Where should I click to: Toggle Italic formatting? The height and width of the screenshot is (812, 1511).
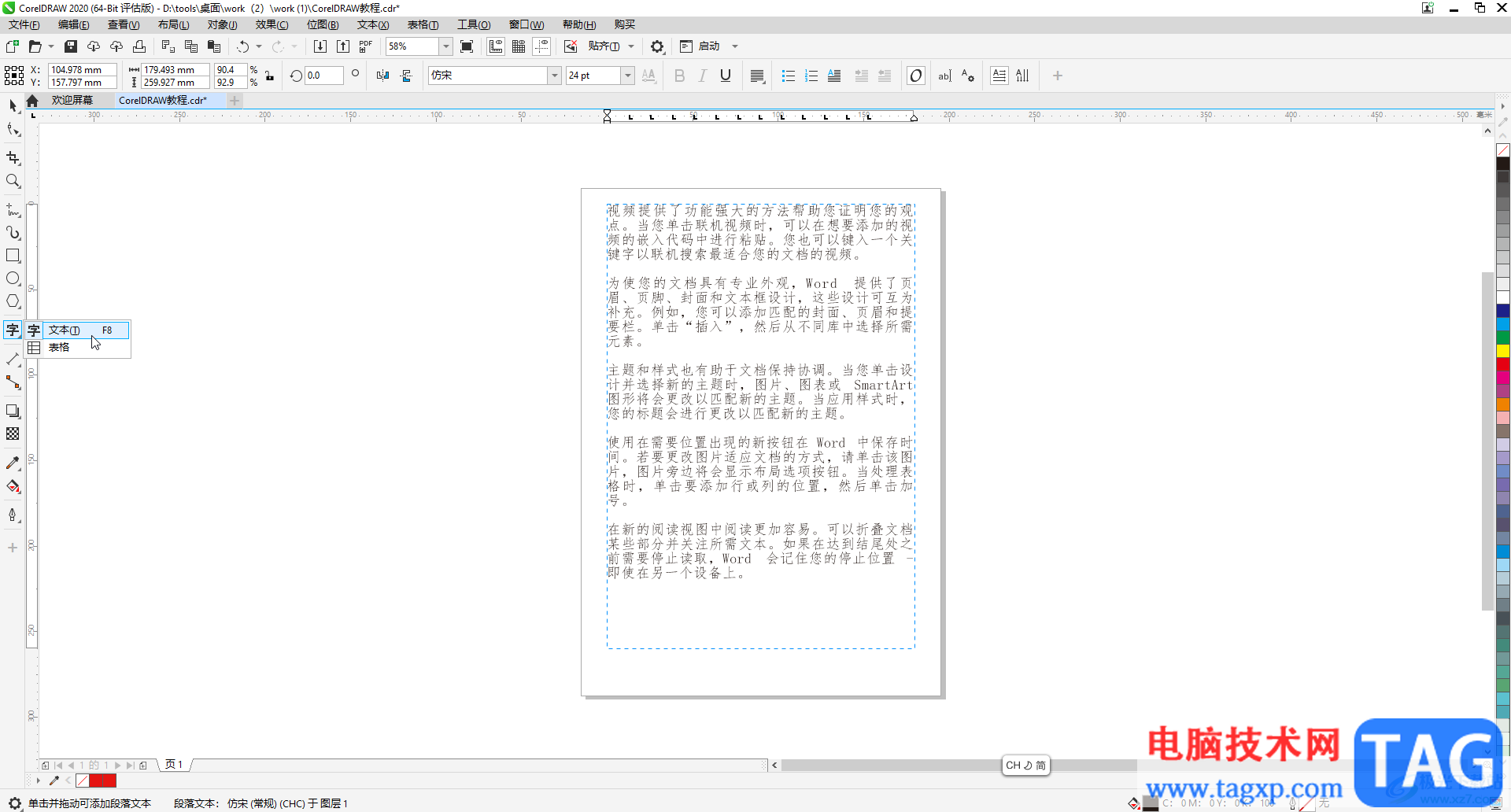tap(703, 76)
